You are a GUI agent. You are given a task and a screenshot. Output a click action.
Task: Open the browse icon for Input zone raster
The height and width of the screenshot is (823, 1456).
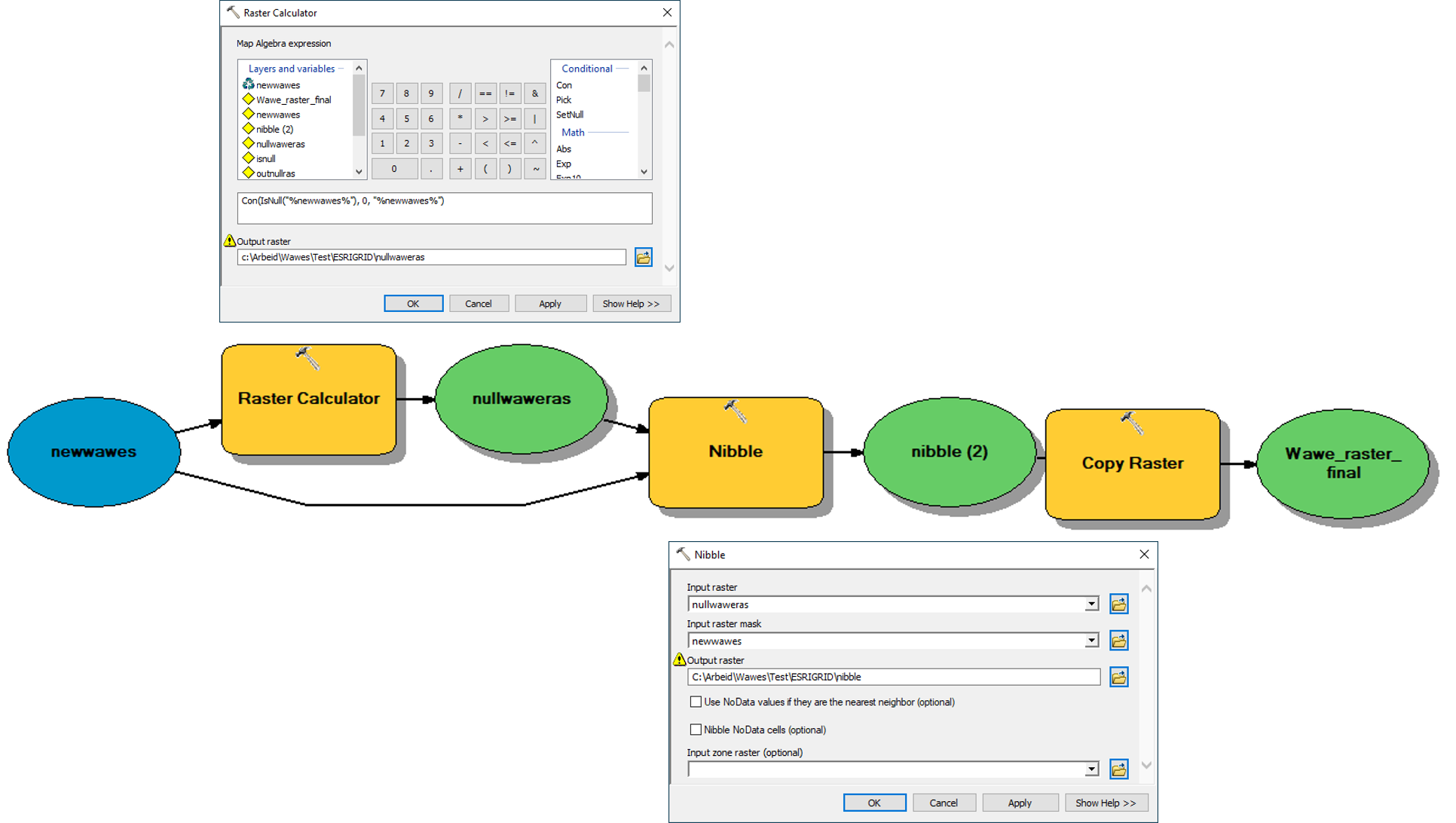(x=1118, y=769)
